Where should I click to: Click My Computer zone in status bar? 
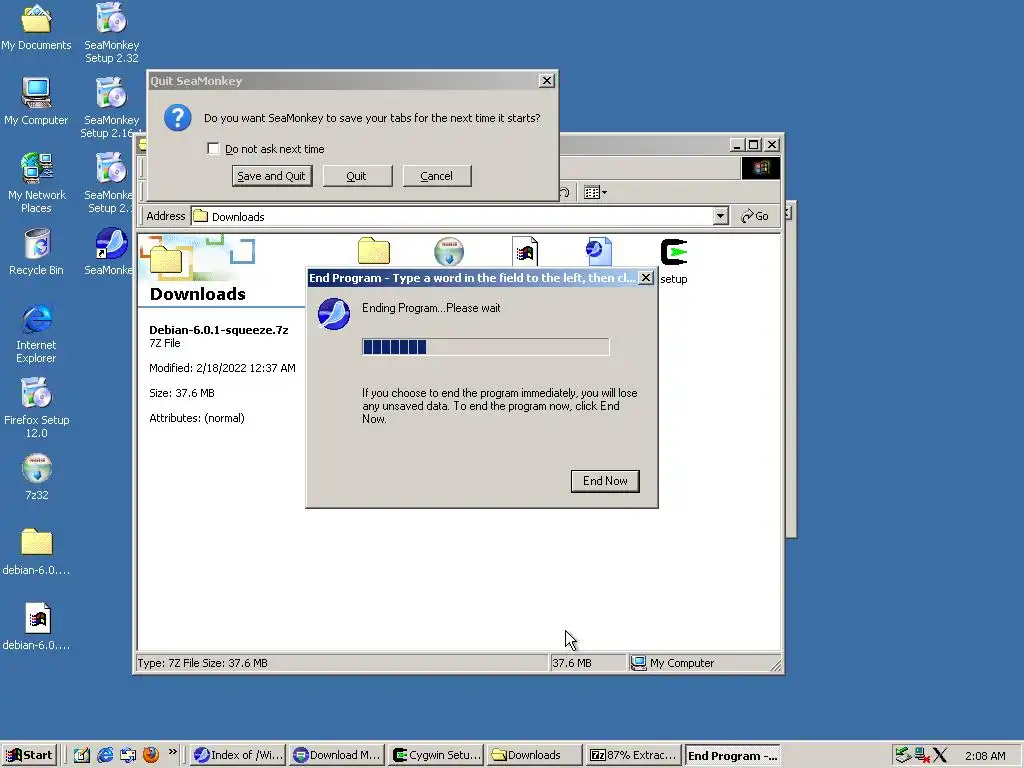tap(703, 663)
